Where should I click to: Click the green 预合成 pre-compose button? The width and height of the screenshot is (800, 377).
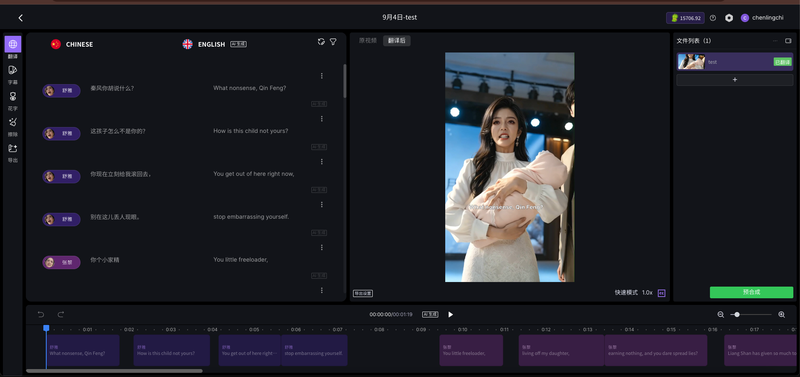point(752,292)
